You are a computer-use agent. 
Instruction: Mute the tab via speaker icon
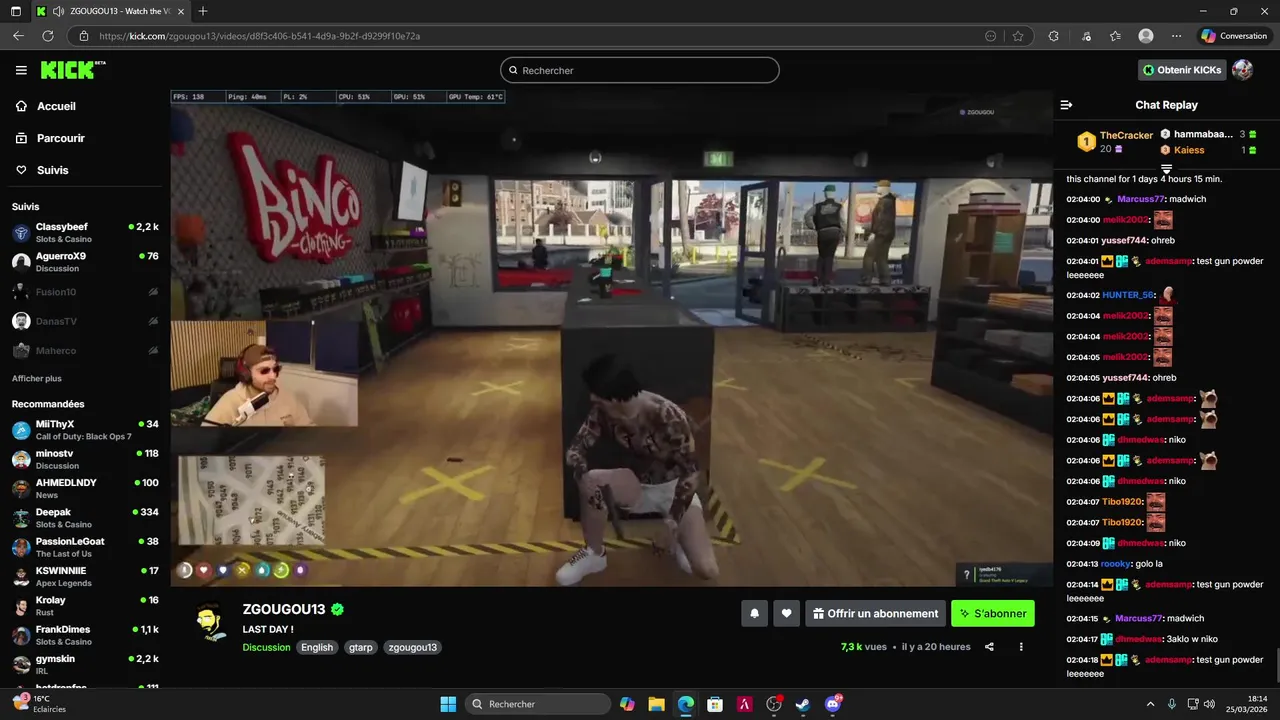58,11
